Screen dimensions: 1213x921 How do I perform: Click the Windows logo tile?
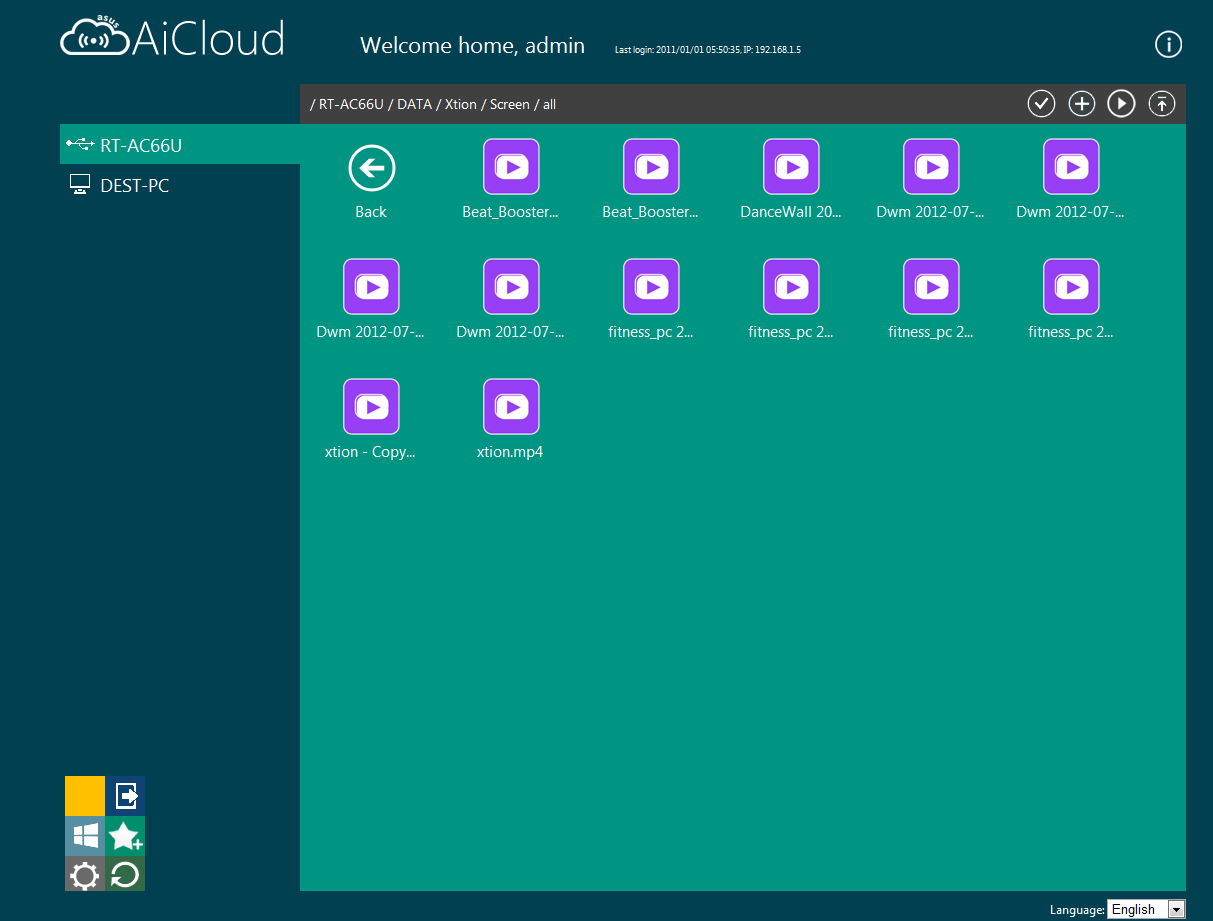(85, 836)
